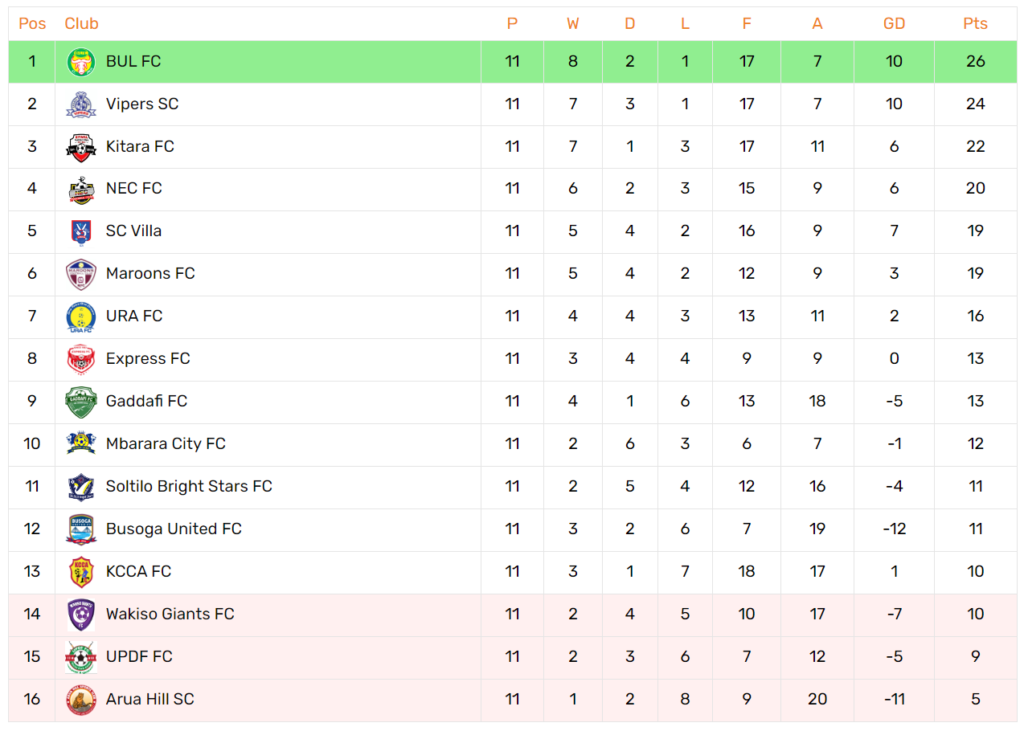Image resolution: width=1024 pixels, height=731 pixels.
Task: Click the NEC FC logo
Action: (81, 189)
